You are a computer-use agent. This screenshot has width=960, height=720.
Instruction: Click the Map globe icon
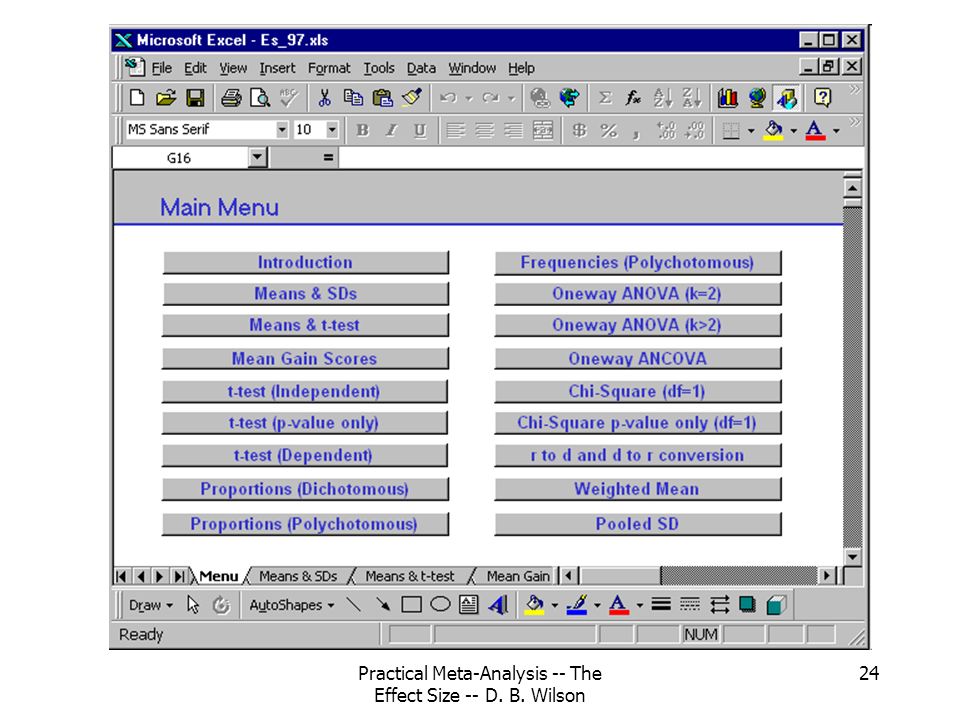tap(757, 98)
